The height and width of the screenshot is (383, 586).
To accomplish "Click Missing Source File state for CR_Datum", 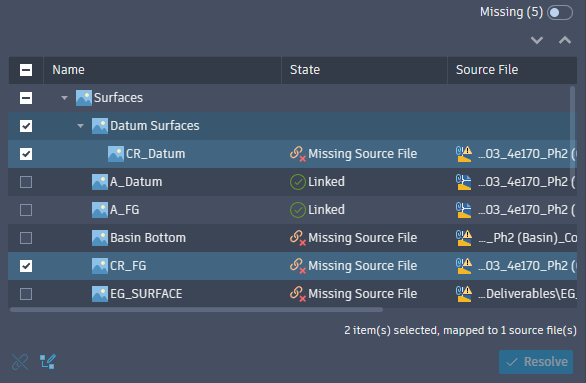I will [363, 154].
